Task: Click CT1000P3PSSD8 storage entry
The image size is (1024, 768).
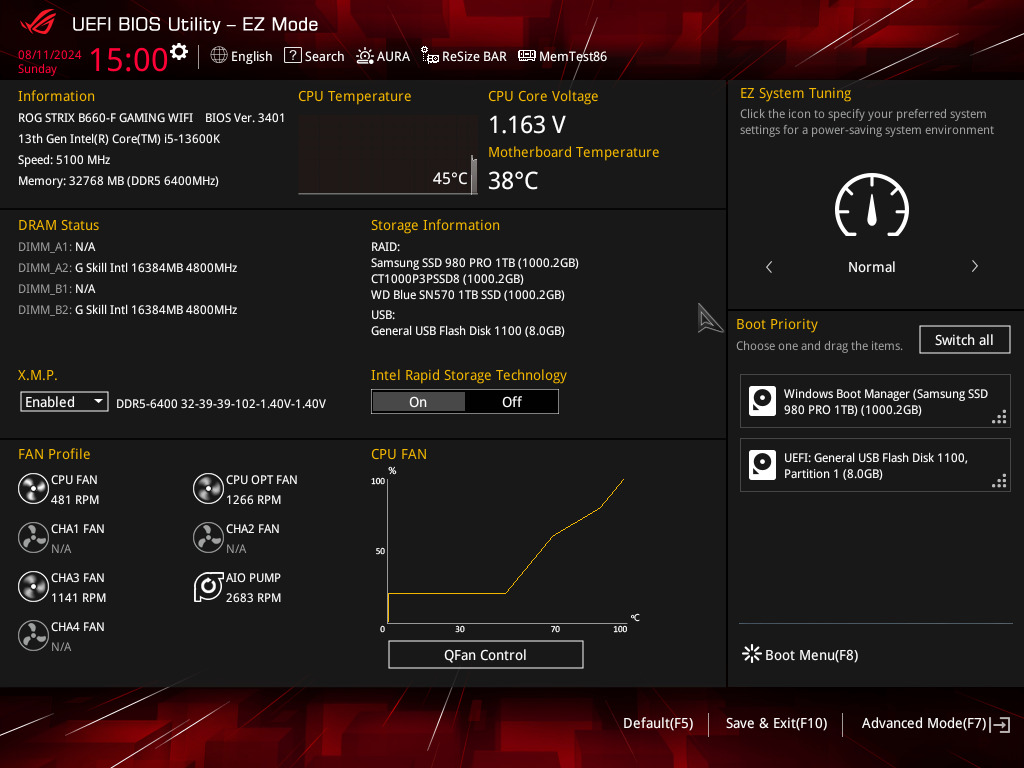Action: [447, 279]
